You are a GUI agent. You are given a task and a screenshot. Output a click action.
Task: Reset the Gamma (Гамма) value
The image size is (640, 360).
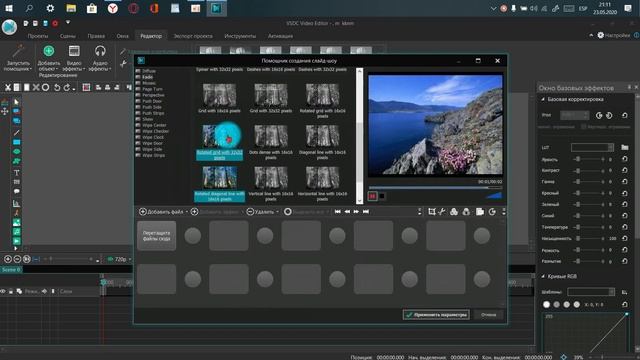pyautogui.click(x=624, y=182)
